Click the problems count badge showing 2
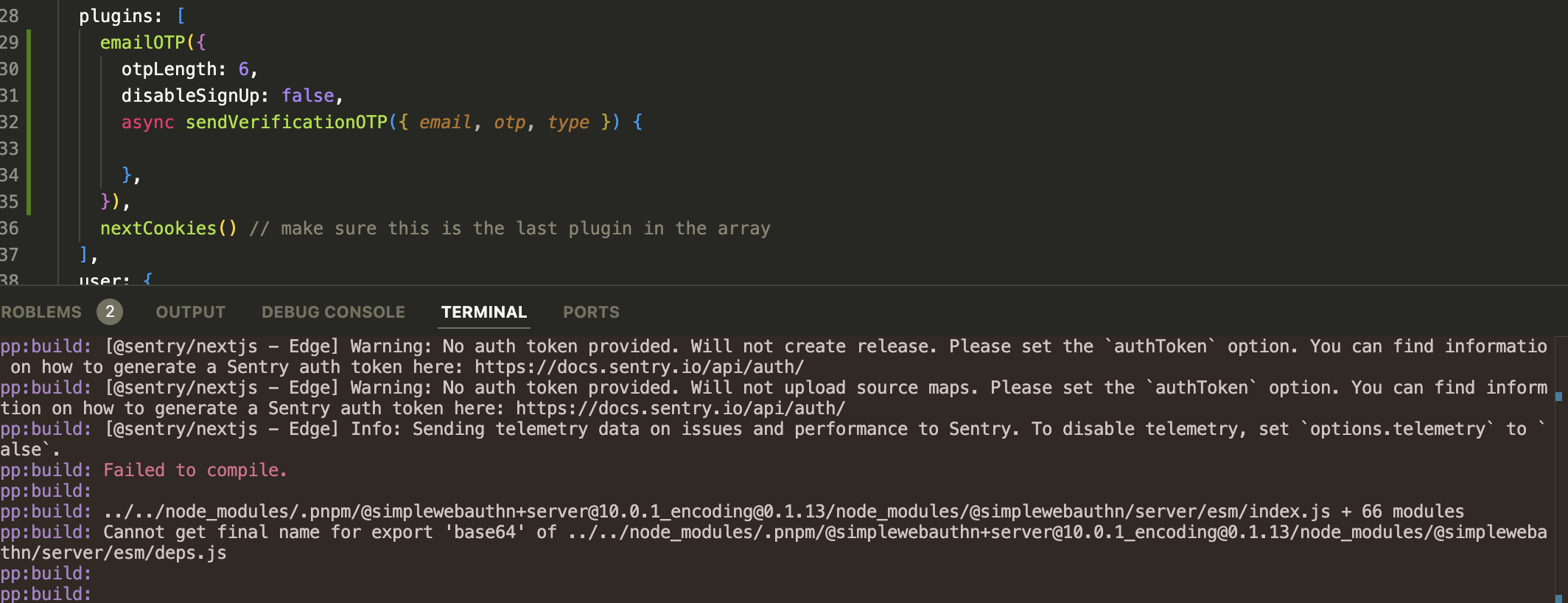Viewport: 1568px width, 603px height. (x=109, y=312)
